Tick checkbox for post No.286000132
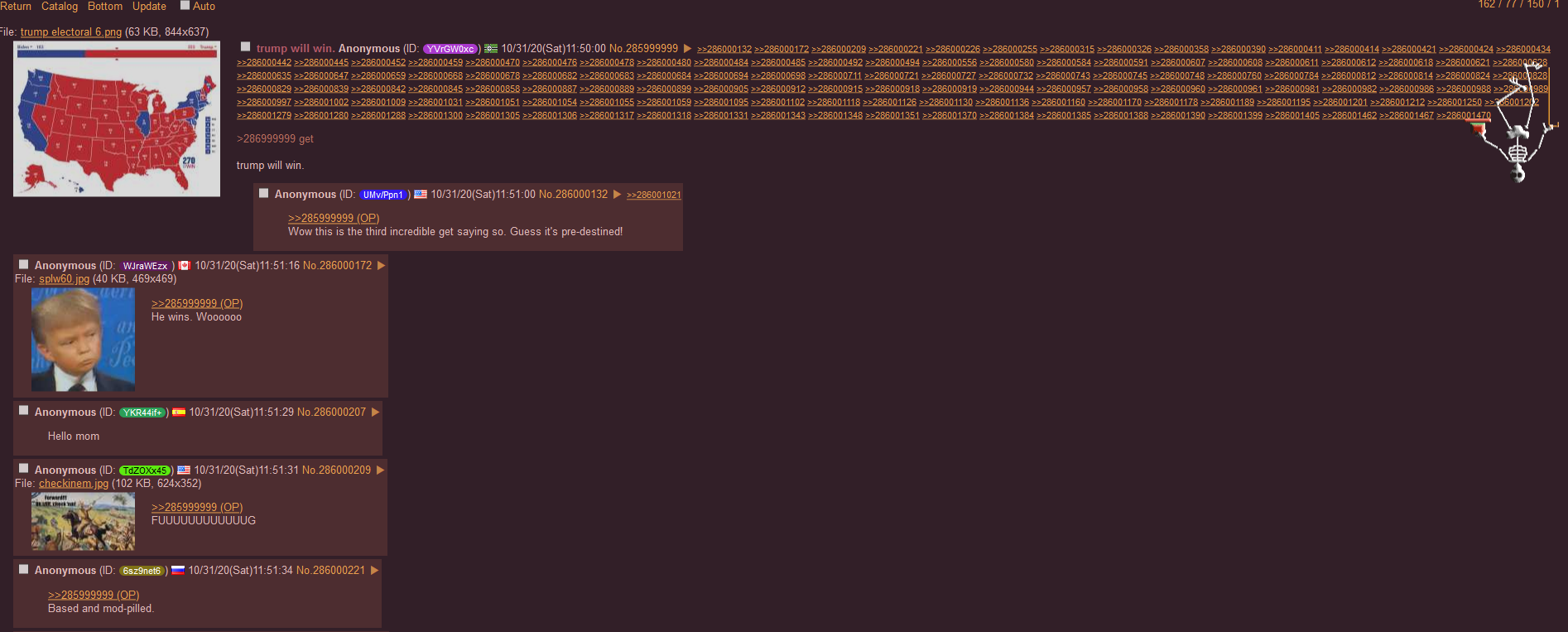The width and height of the screenshot is (1568, 632). coord(264,193)
